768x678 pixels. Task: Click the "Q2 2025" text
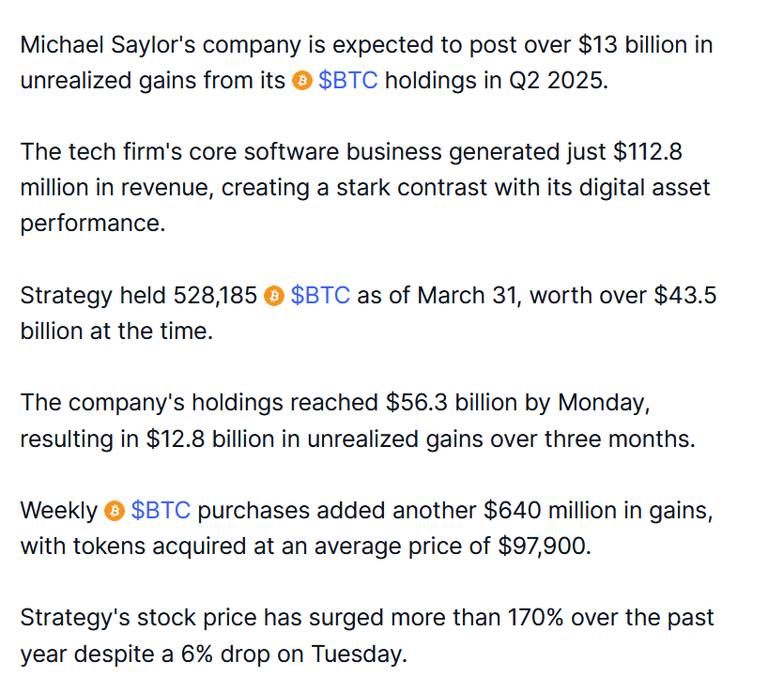click(558, 80)
